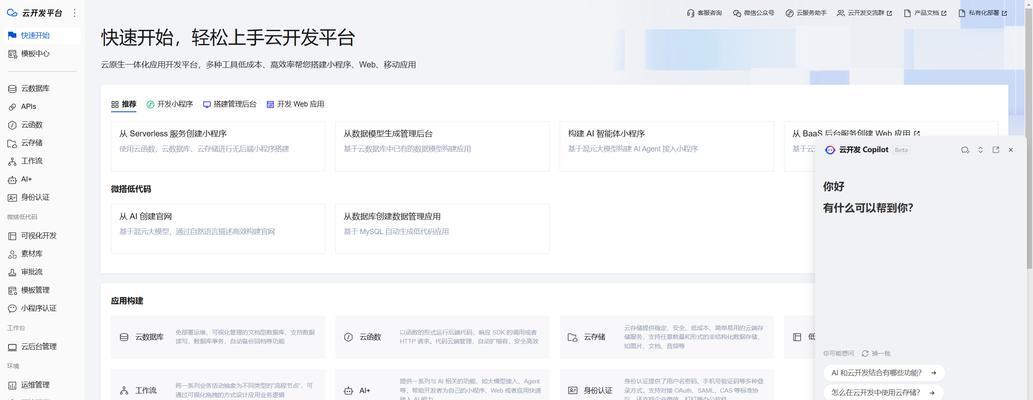Open the 从数据库创建数据管理应用 card
1033x400 pixels.
pyautogui.click(x=442, y=229)
